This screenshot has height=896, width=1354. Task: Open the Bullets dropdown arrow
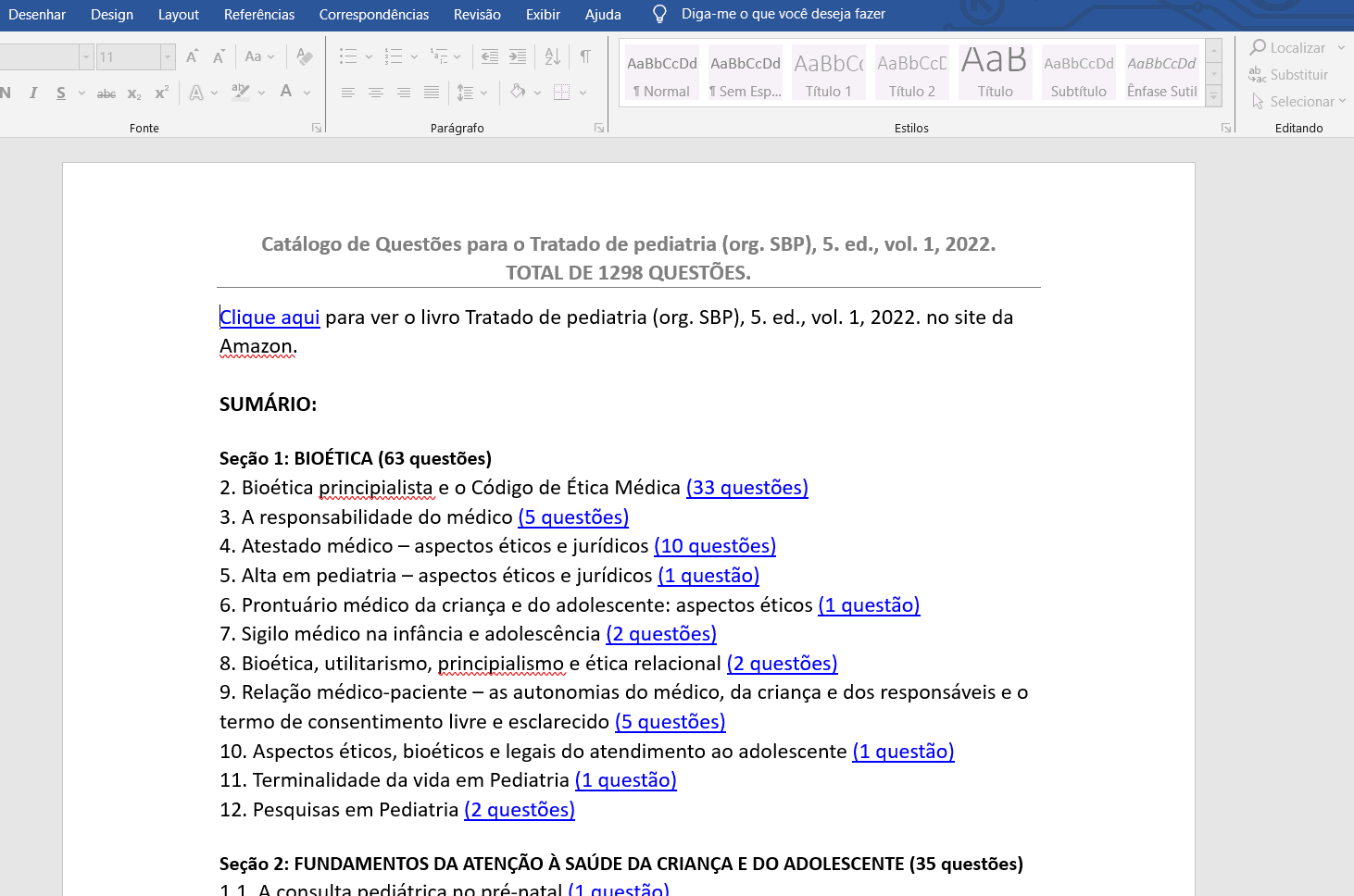coord(369,57)
